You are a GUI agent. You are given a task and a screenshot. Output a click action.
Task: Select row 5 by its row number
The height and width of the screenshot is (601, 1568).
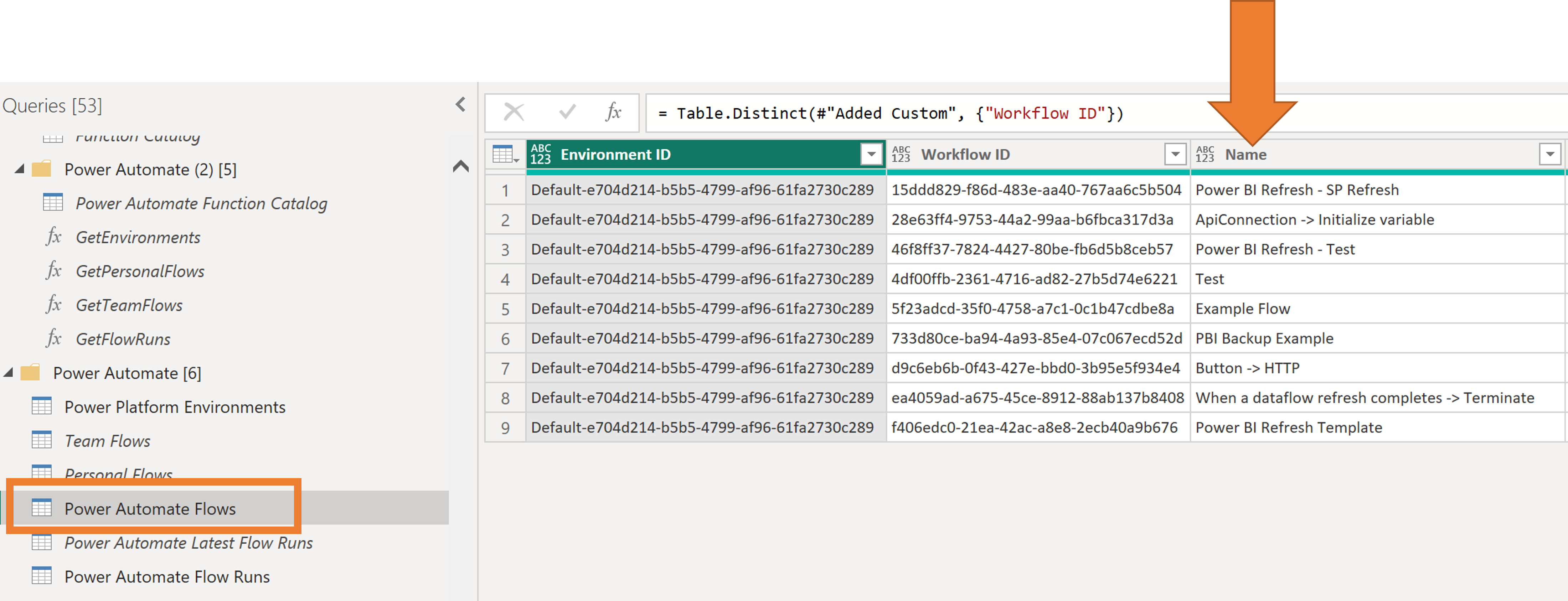point(505,309)
